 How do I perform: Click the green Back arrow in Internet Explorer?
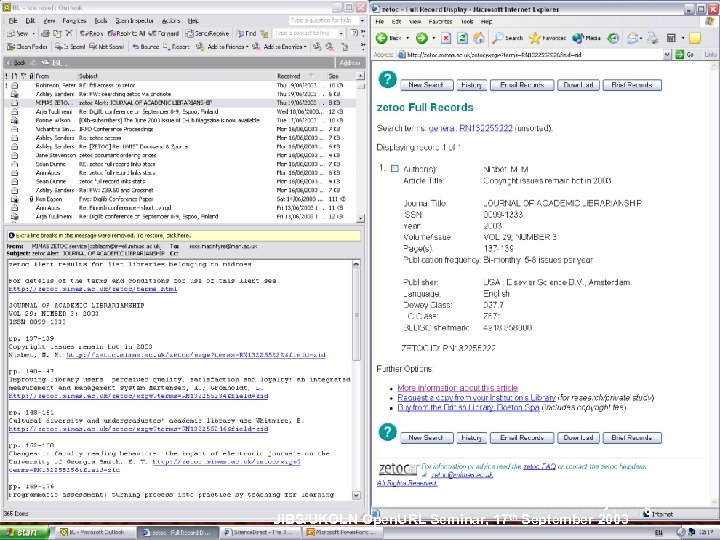point(382,38)
